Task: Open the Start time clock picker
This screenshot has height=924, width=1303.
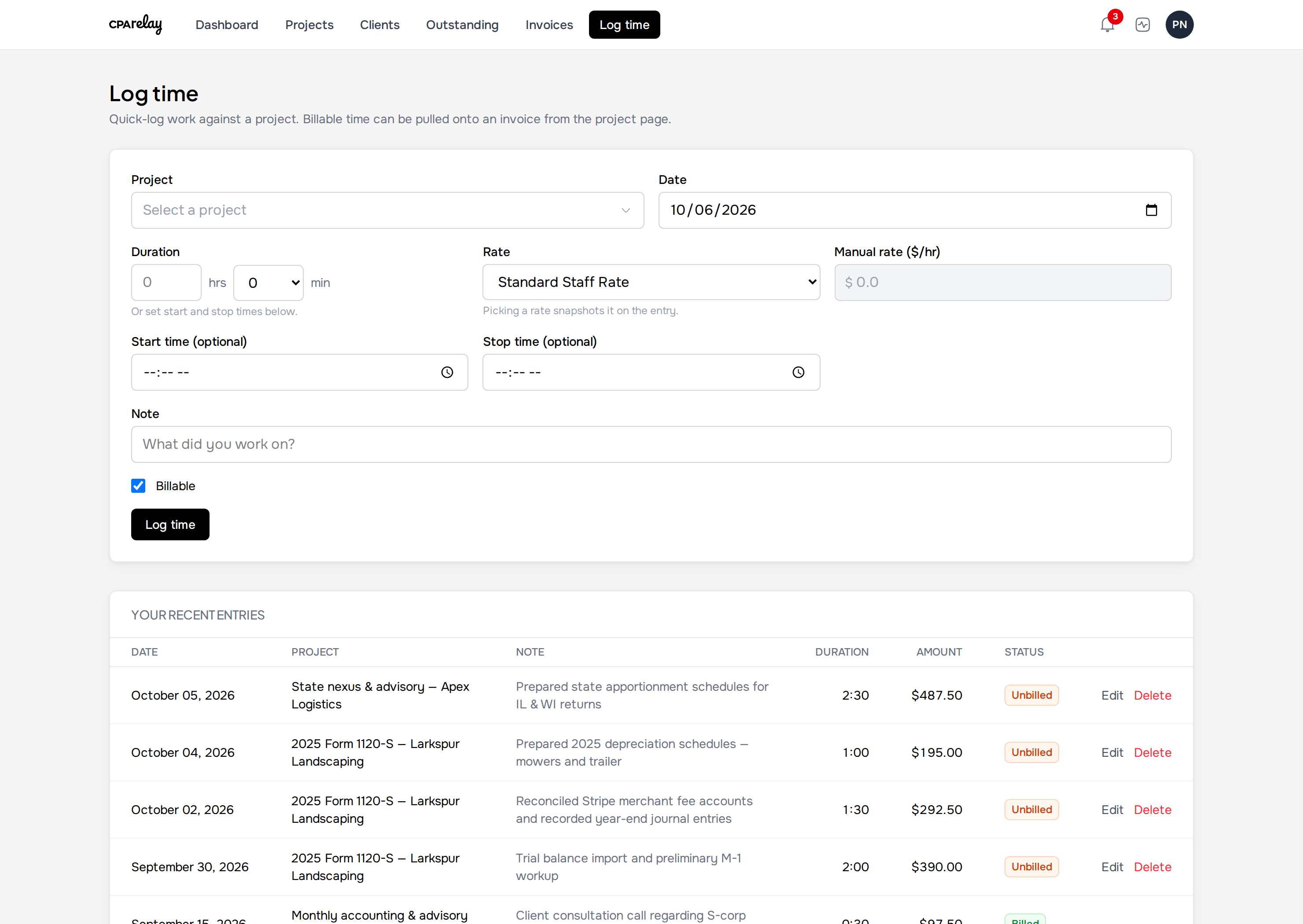Action: click(x=447, y=372)
